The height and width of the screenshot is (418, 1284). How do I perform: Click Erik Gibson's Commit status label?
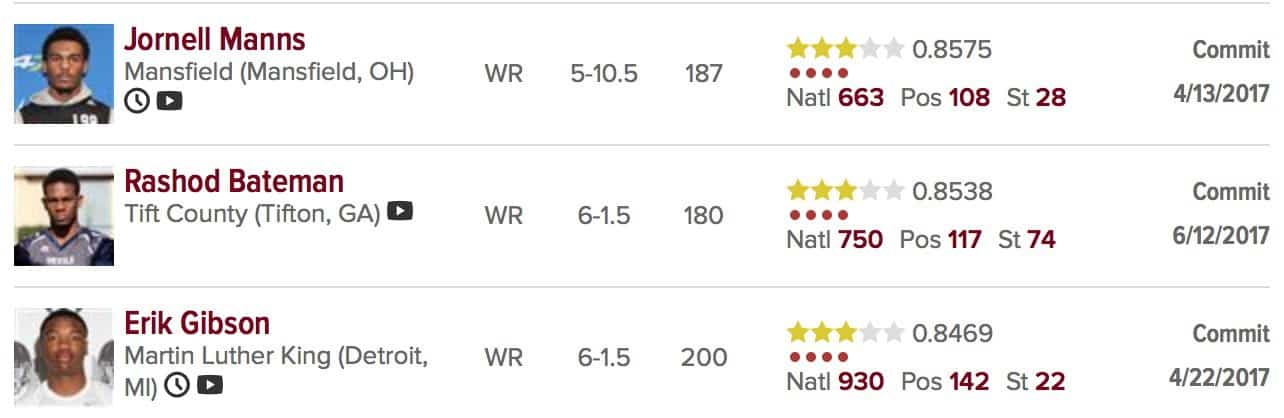click(x=1230, y=333)
